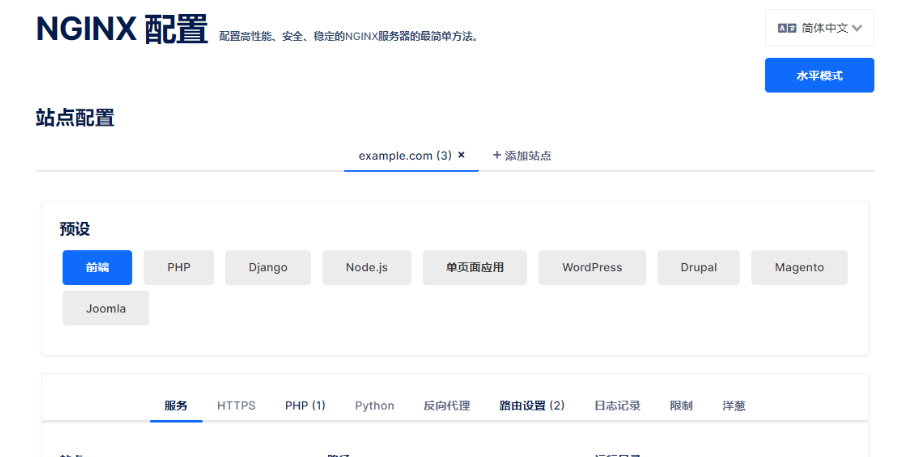Viewport: 907px width, 457px height.
Task: Select the 前端 preset
Action: click(97, 267)
